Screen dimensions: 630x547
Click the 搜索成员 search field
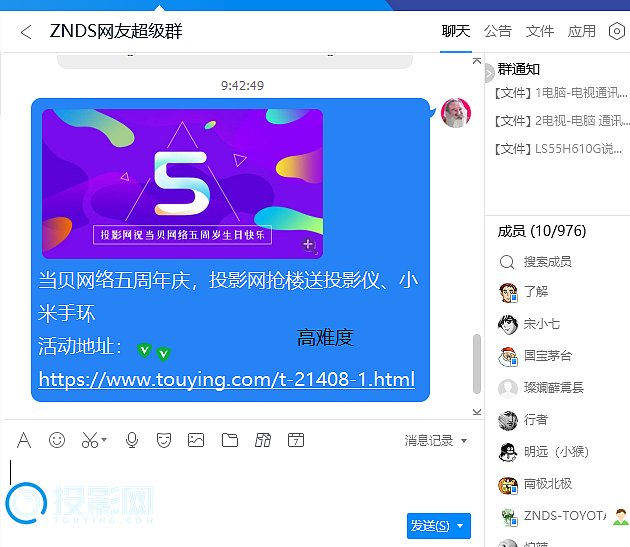point(547,262)
